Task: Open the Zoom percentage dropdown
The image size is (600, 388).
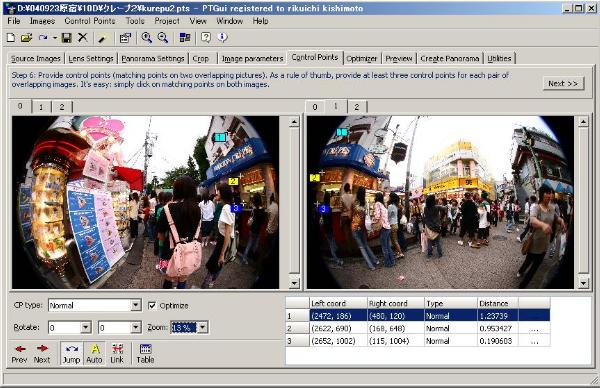Action: pos(203,328)
